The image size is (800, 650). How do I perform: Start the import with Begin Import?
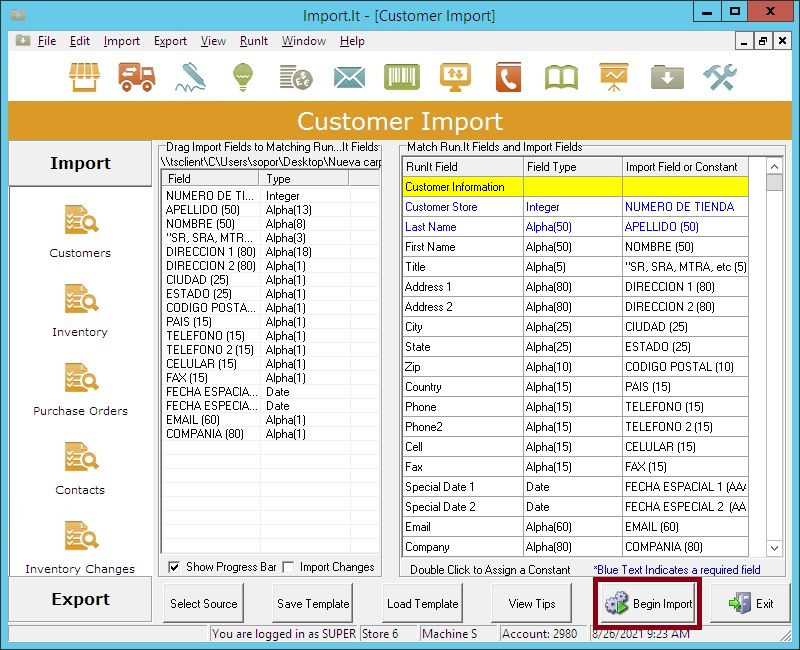648,604
